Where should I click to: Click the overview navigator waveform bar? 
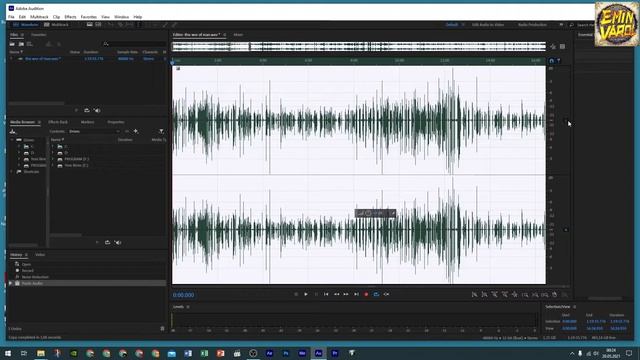coord(358,47)
